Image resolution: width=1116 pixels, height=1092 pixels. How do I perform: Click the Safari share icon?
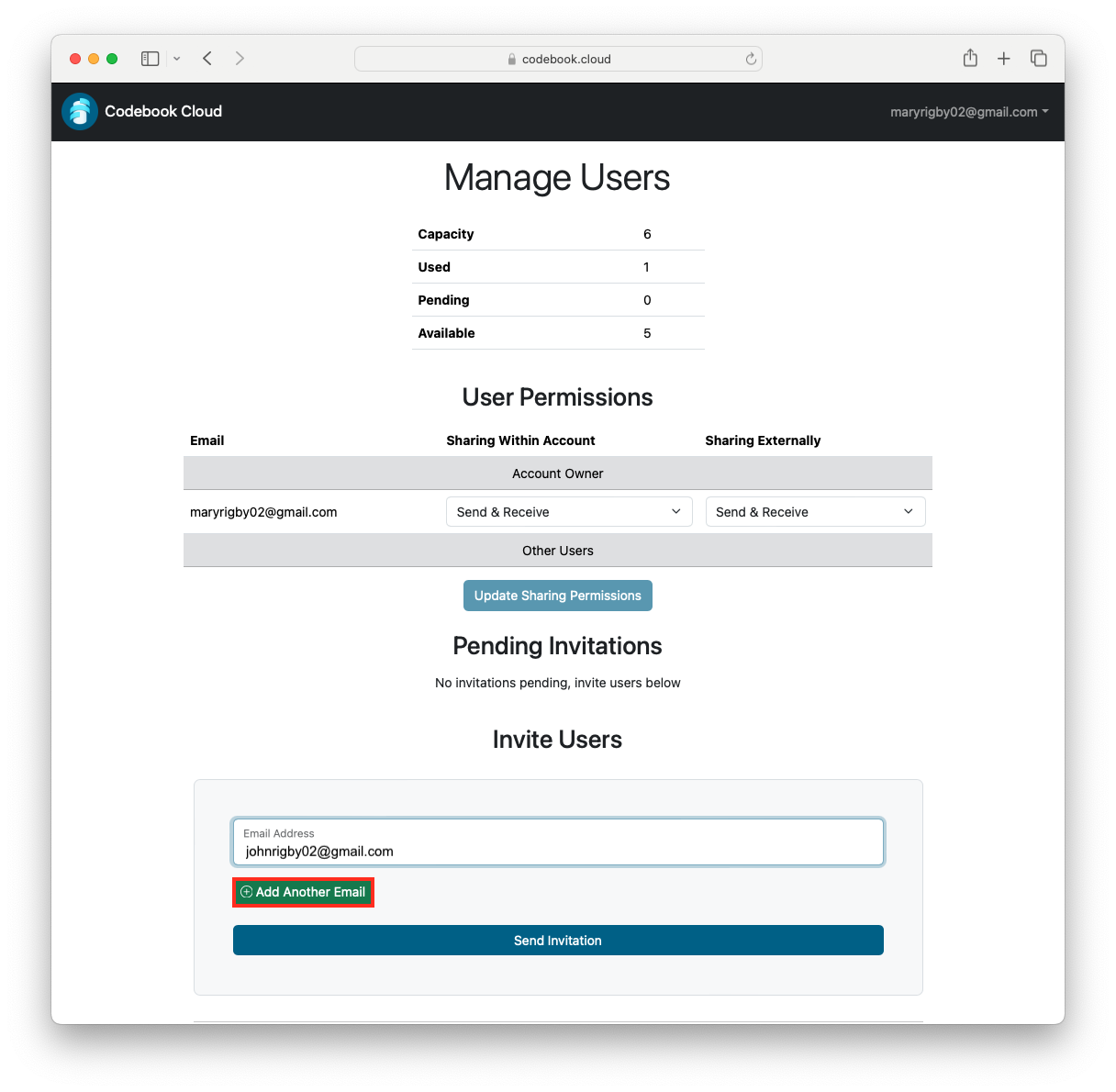pos(970,58)
